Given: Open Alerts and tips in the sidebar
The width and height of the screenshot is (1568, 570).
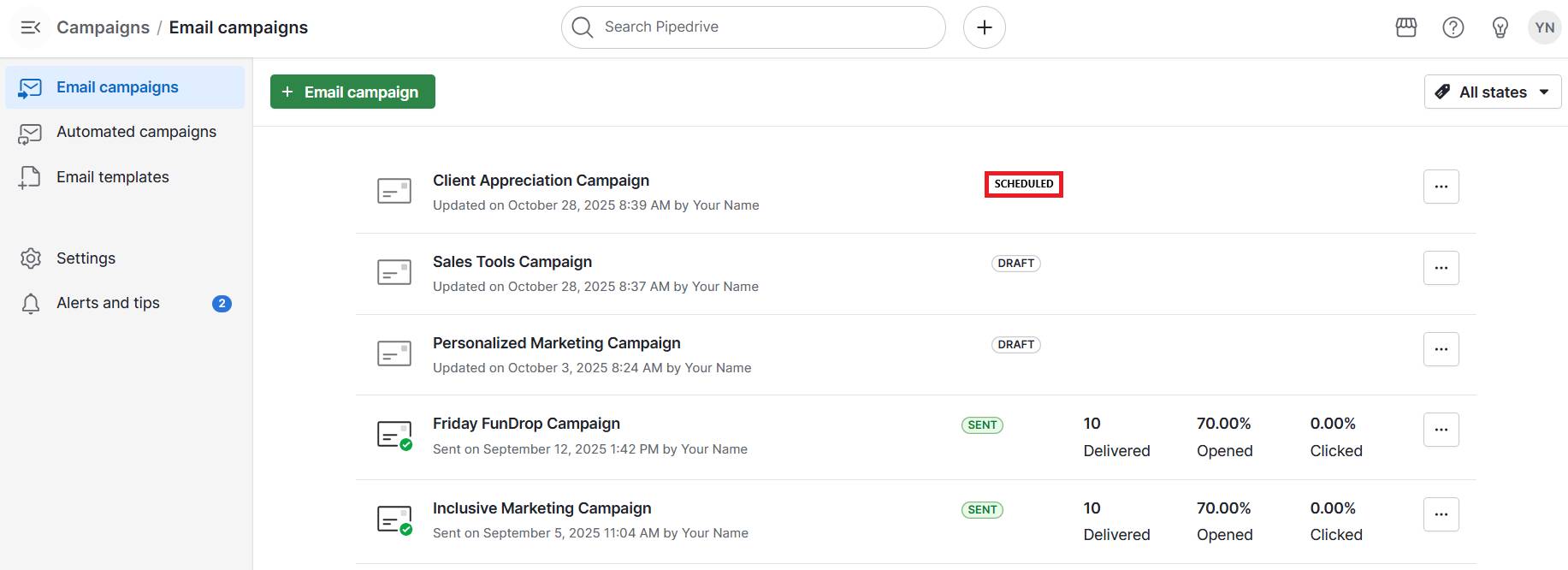Looking at the screenshot, I should point(108,303).
